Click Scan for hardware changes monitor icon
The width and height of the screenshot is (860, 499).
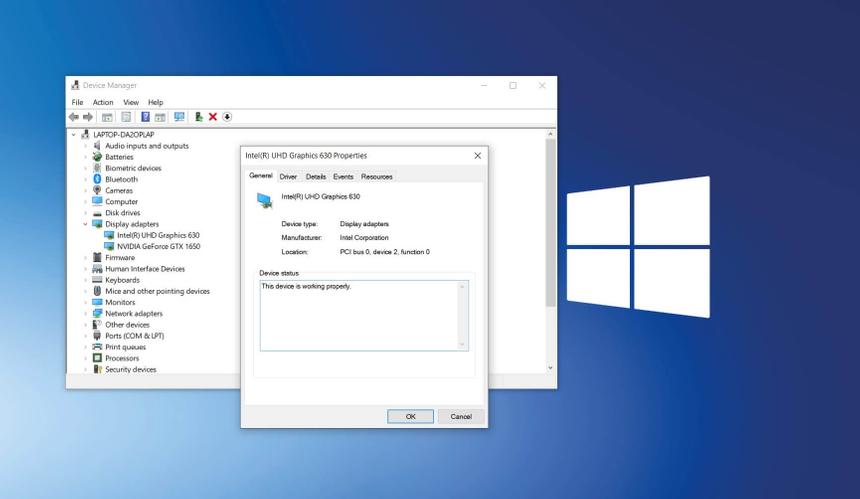[179, 117]
